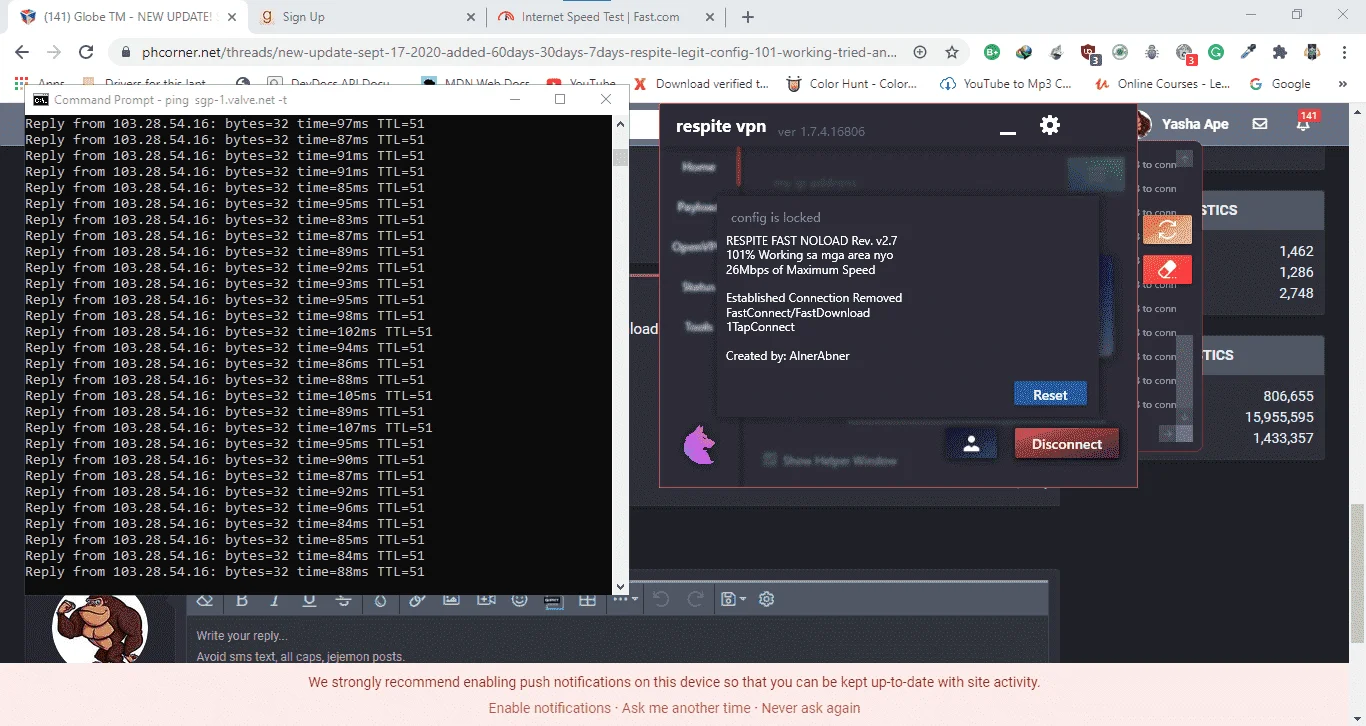Open Home tab in respite vpn sidebar

(699, 167)
